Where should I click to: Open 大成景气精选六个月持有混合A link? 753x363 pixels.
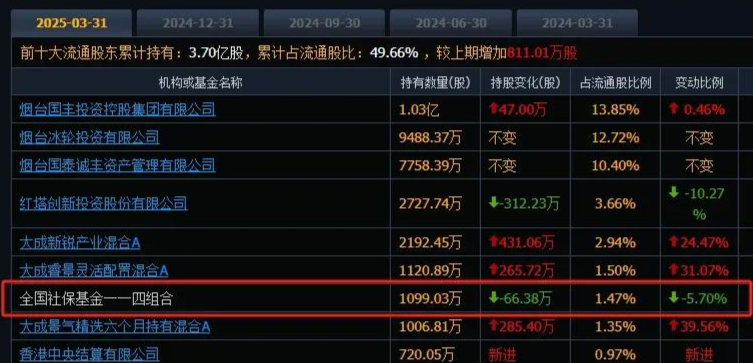coord(115,327)
